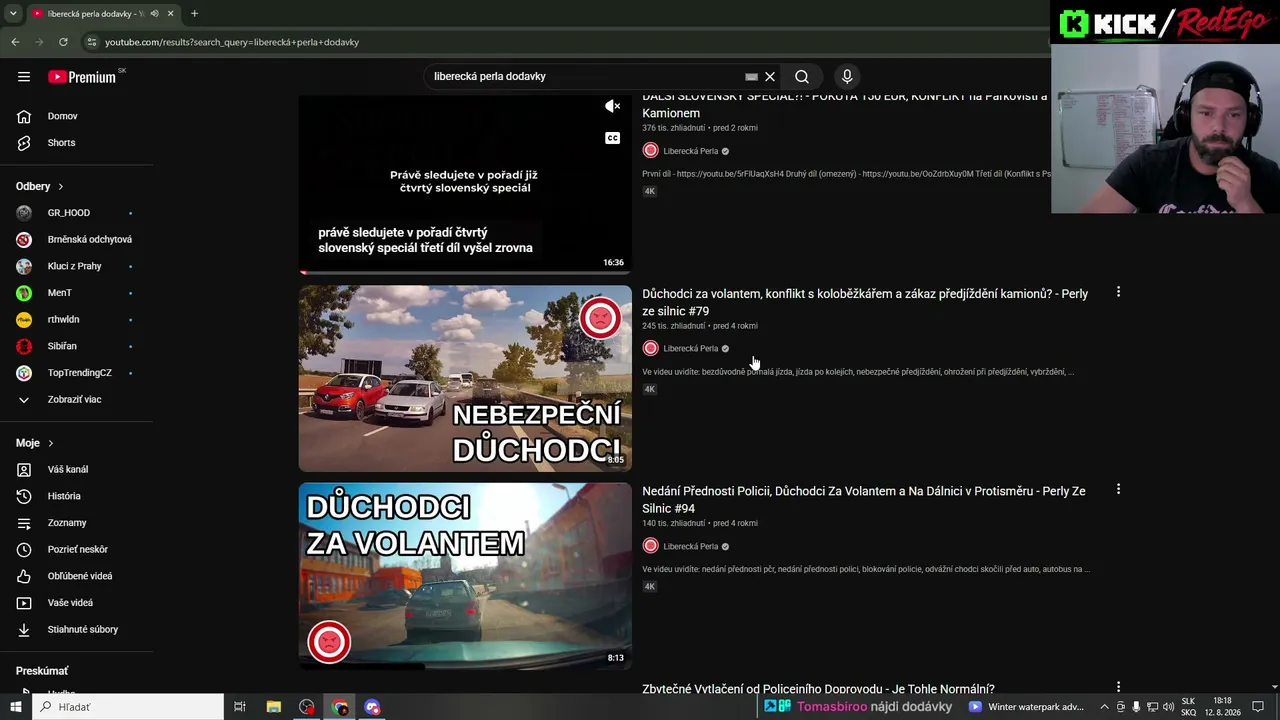Screen dimensions: 1280x720
Task: Show hidden system tray icons
Action: point(1104,707)
